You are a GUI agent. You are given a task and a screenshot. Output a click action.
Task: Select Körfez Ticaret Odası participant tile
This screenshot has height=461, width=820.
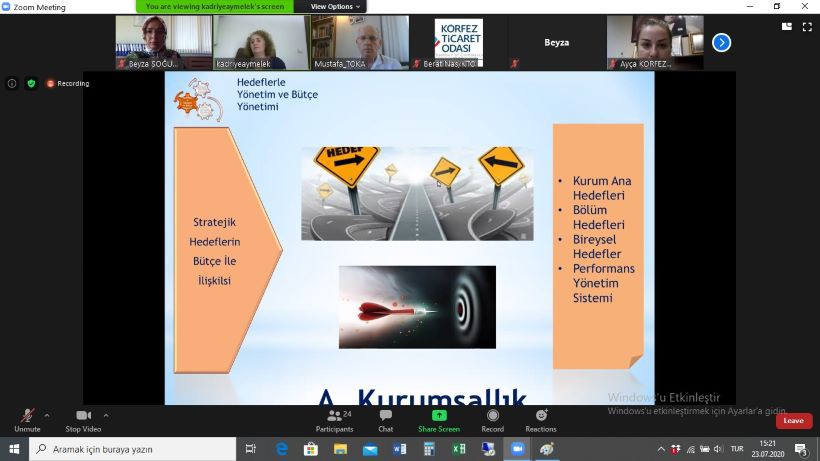pyautogui.click(x=459, y=42)
